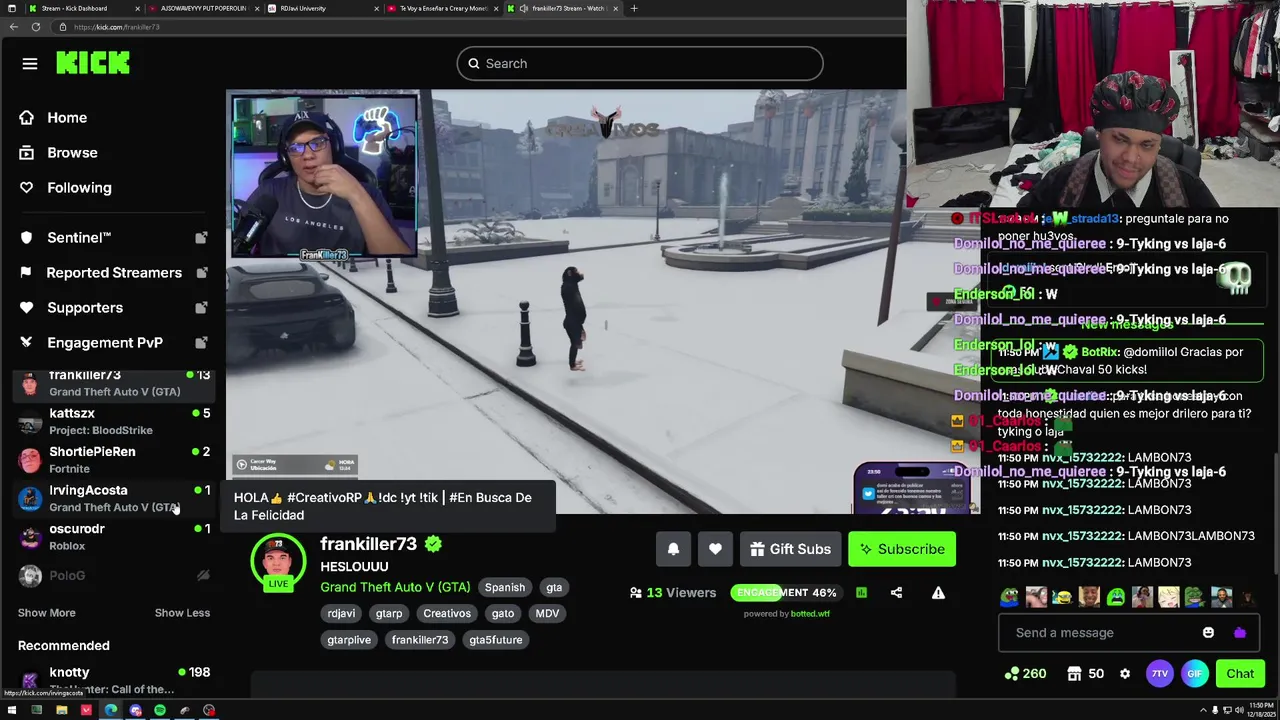The width and height of the screenshot is (1280, 720).
Task: Click the Engagement 46% progress bar
Action: click(x=786, y=593)
